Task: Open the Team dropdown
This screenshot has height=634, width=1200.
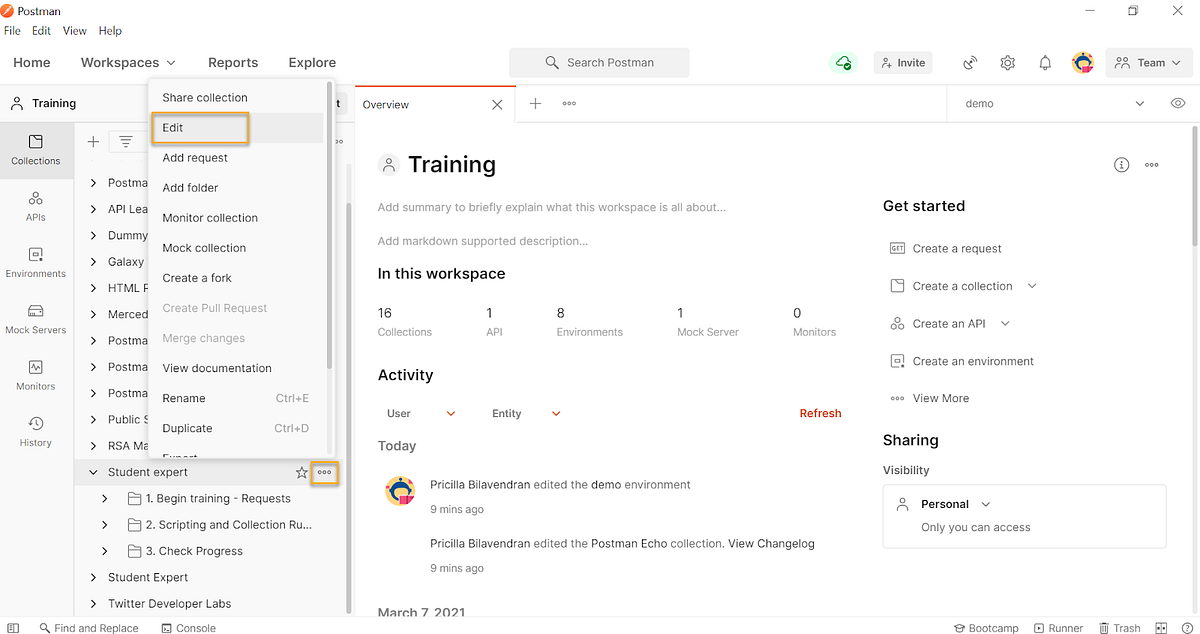Action: [1149, 62]
